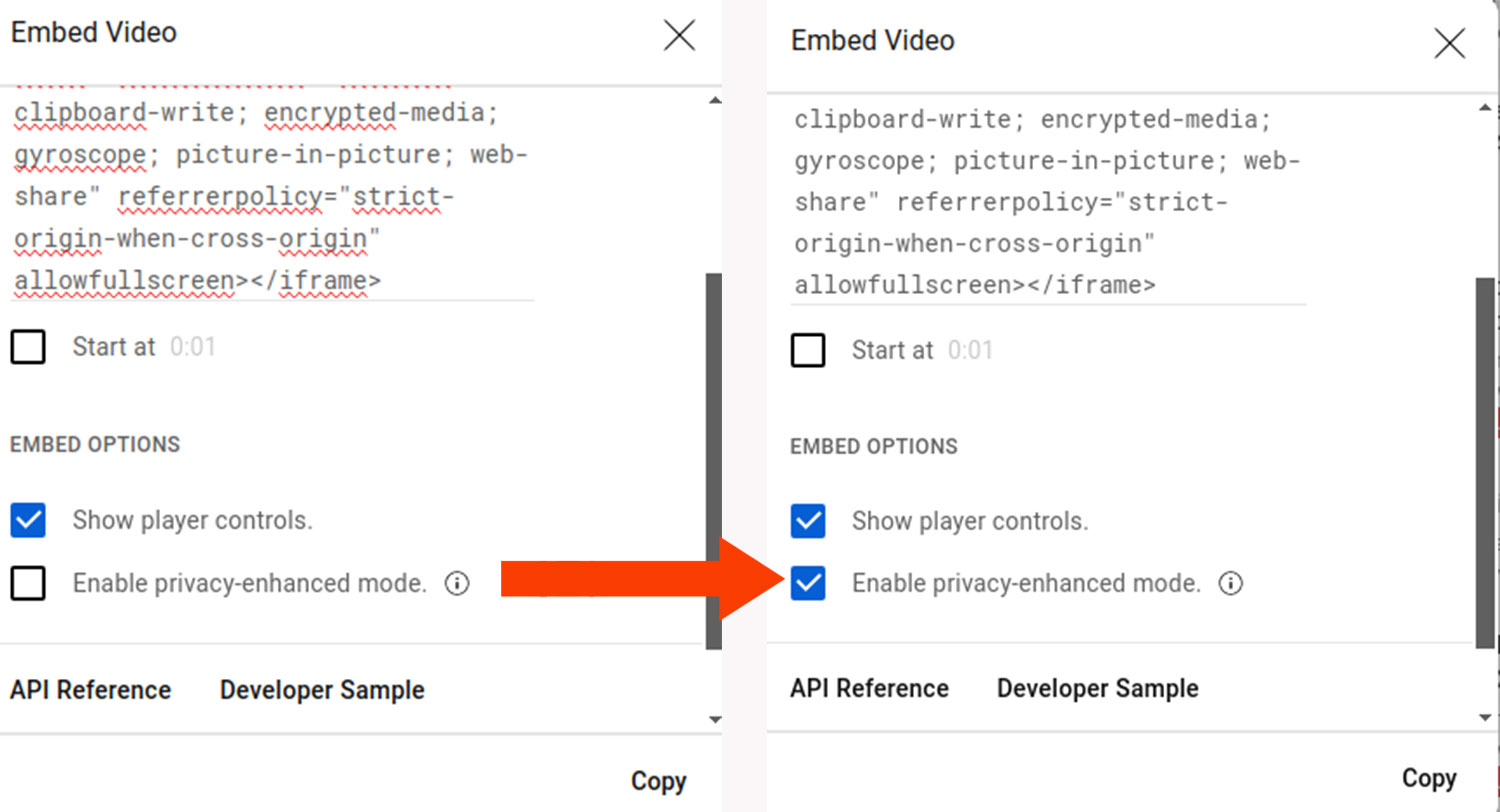Click the scroll-up arrow in the left dialog
Viewport: 1500px width, 812px height.
716,98
